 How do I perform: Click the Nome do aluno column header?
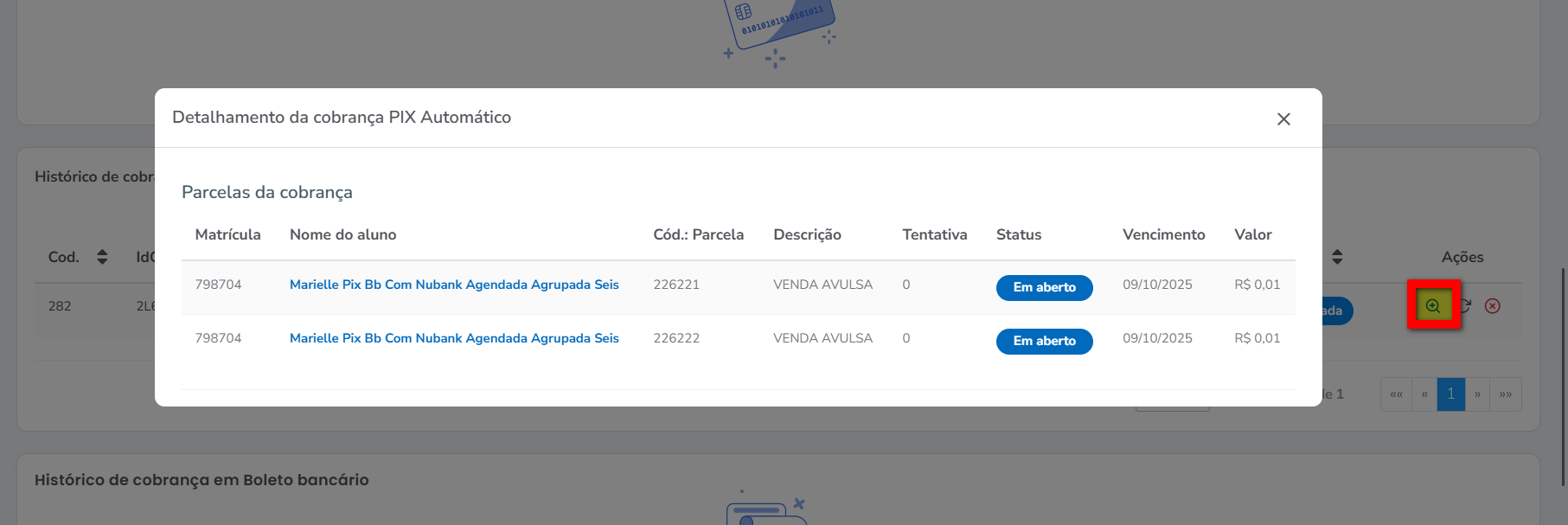tap(342, 234)
